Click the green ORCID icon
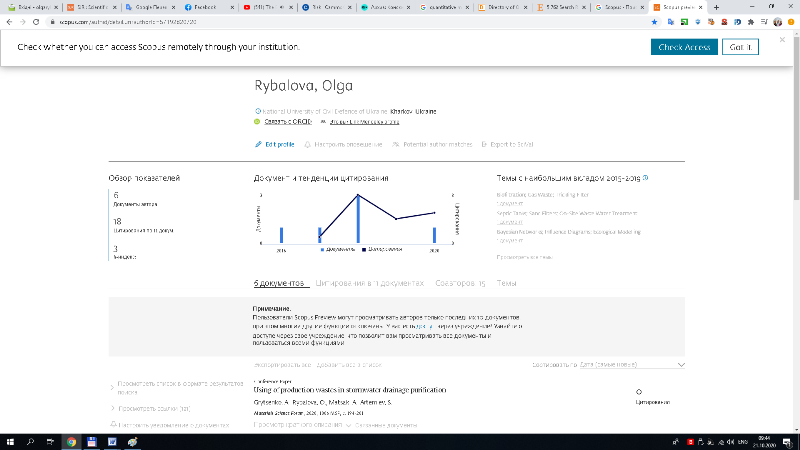The width and height of the screenshot is (800, 450). [x=257, y=121]
